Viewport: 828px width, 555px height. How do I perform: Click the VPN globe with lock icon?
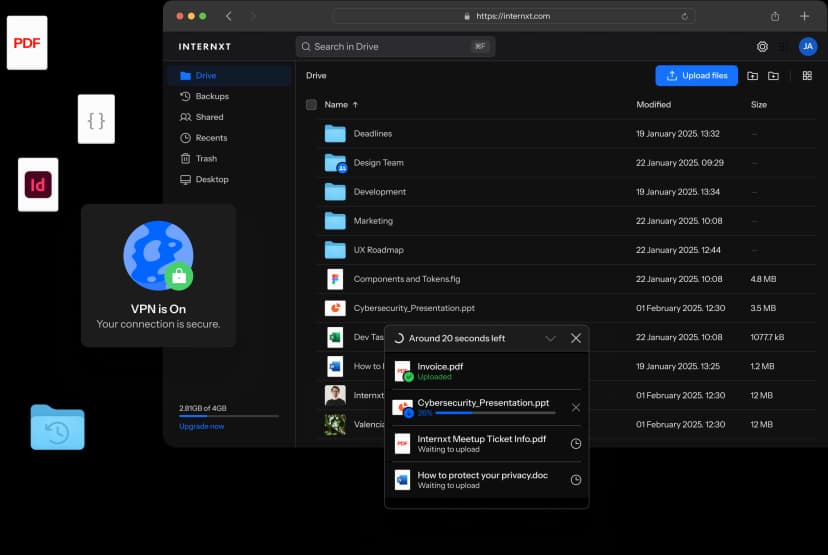[x=158, y=256]
